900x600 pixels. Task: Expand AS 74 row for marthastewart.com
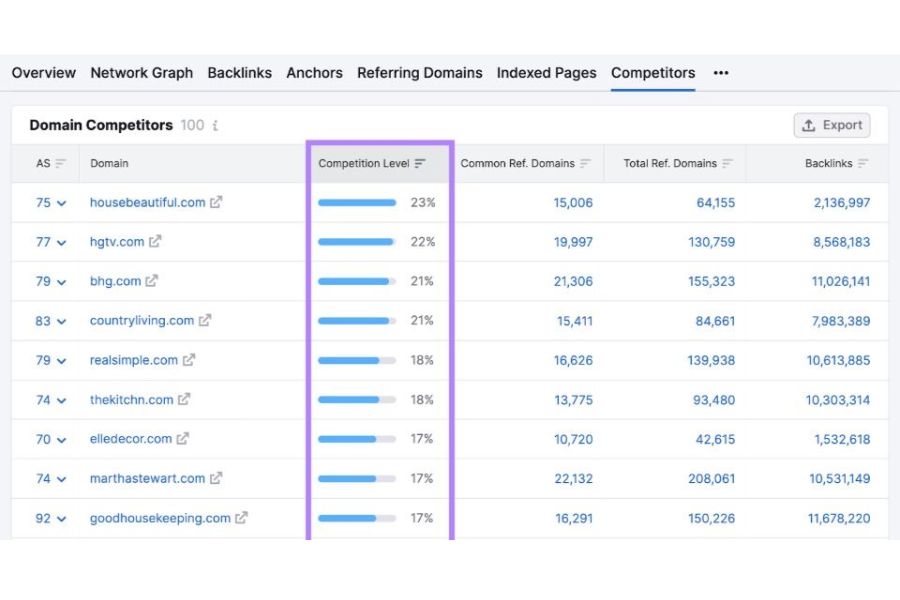(x=61, y=479)
